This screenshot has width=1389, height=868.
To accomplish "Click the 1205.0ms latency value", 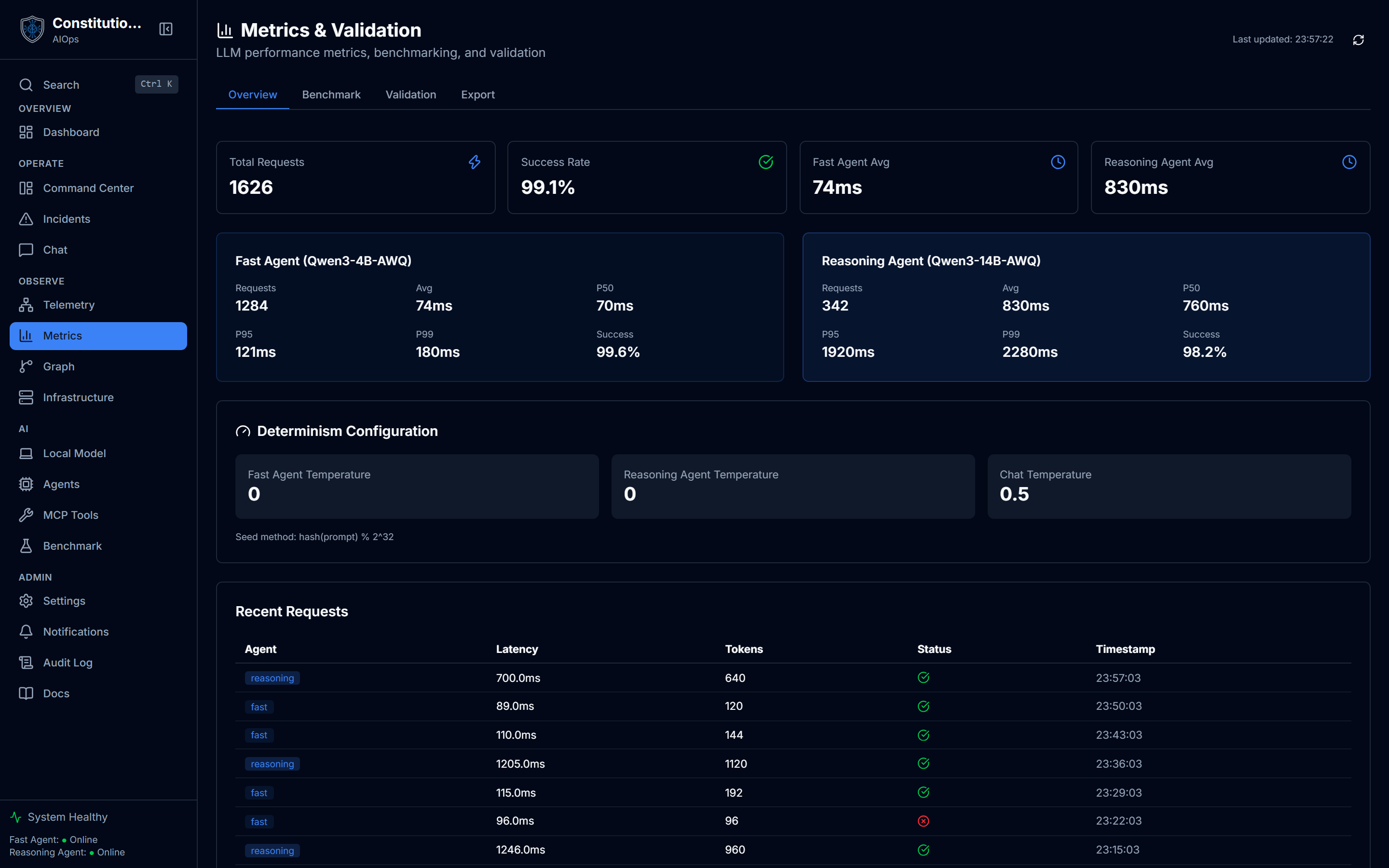I will [x=520, y=764].
